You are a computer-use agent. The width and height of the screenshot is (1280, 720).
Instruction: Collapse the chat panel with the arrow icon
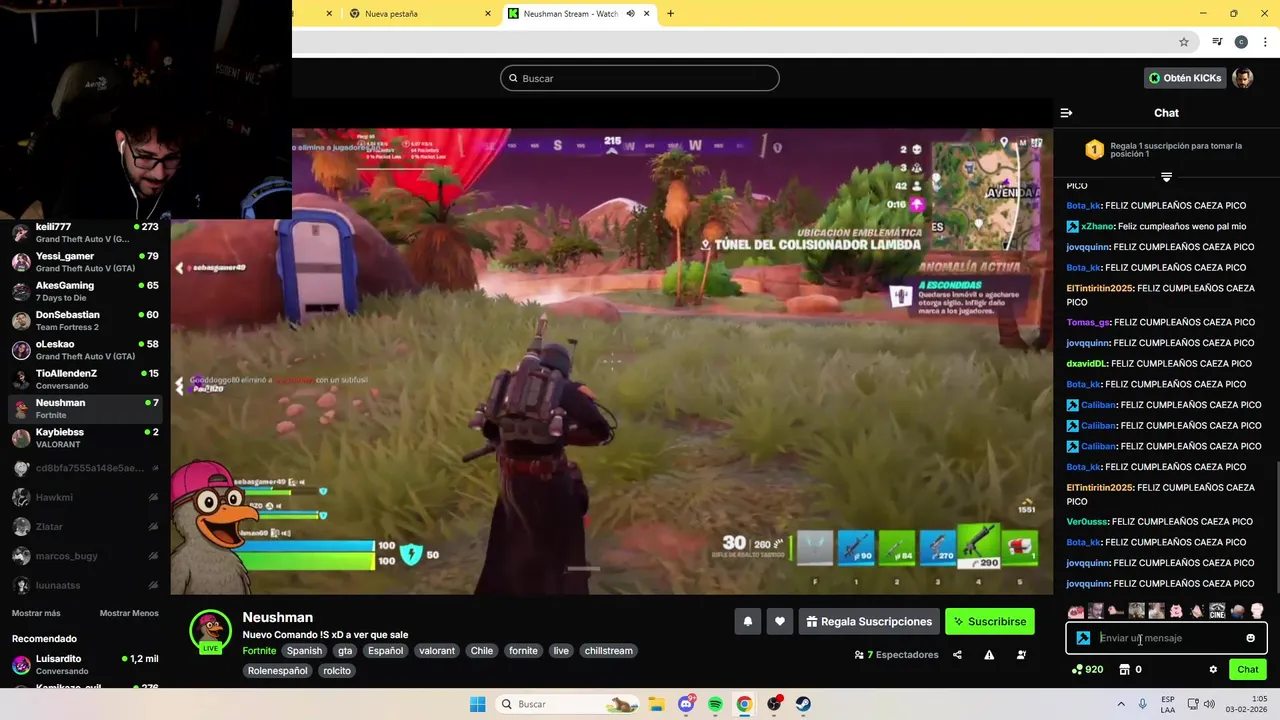click(1066, 113)
